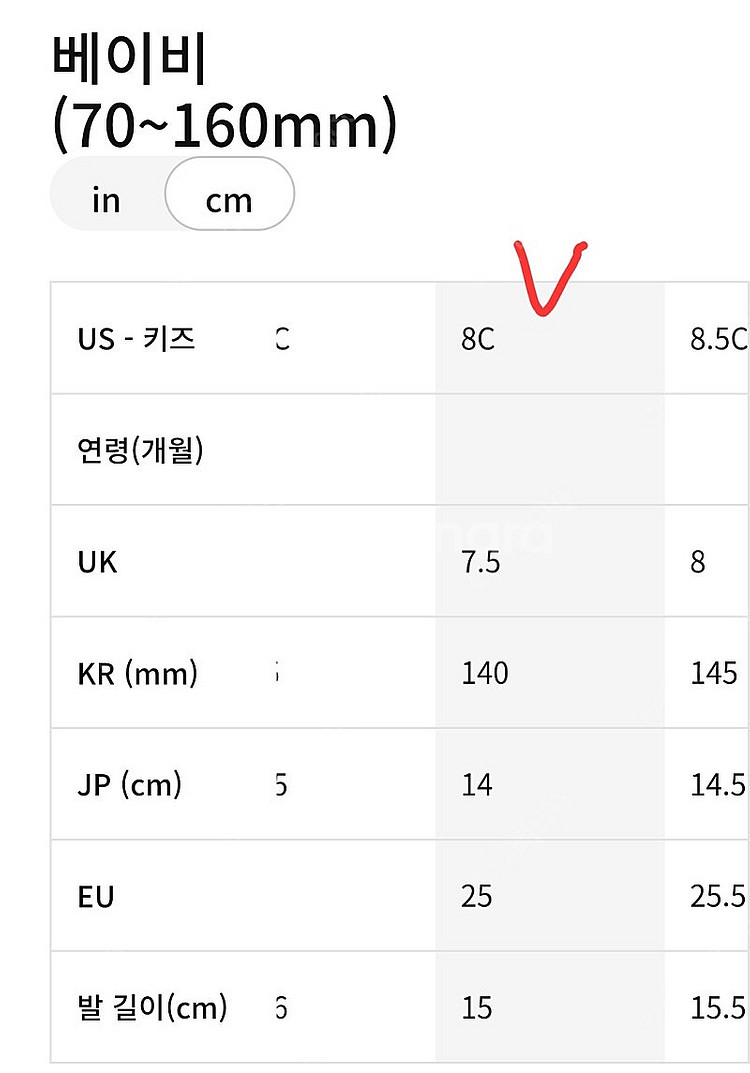
Task: Click the UK 7.5 size cell
Action: pyautogui.click(x=549, y=561)
